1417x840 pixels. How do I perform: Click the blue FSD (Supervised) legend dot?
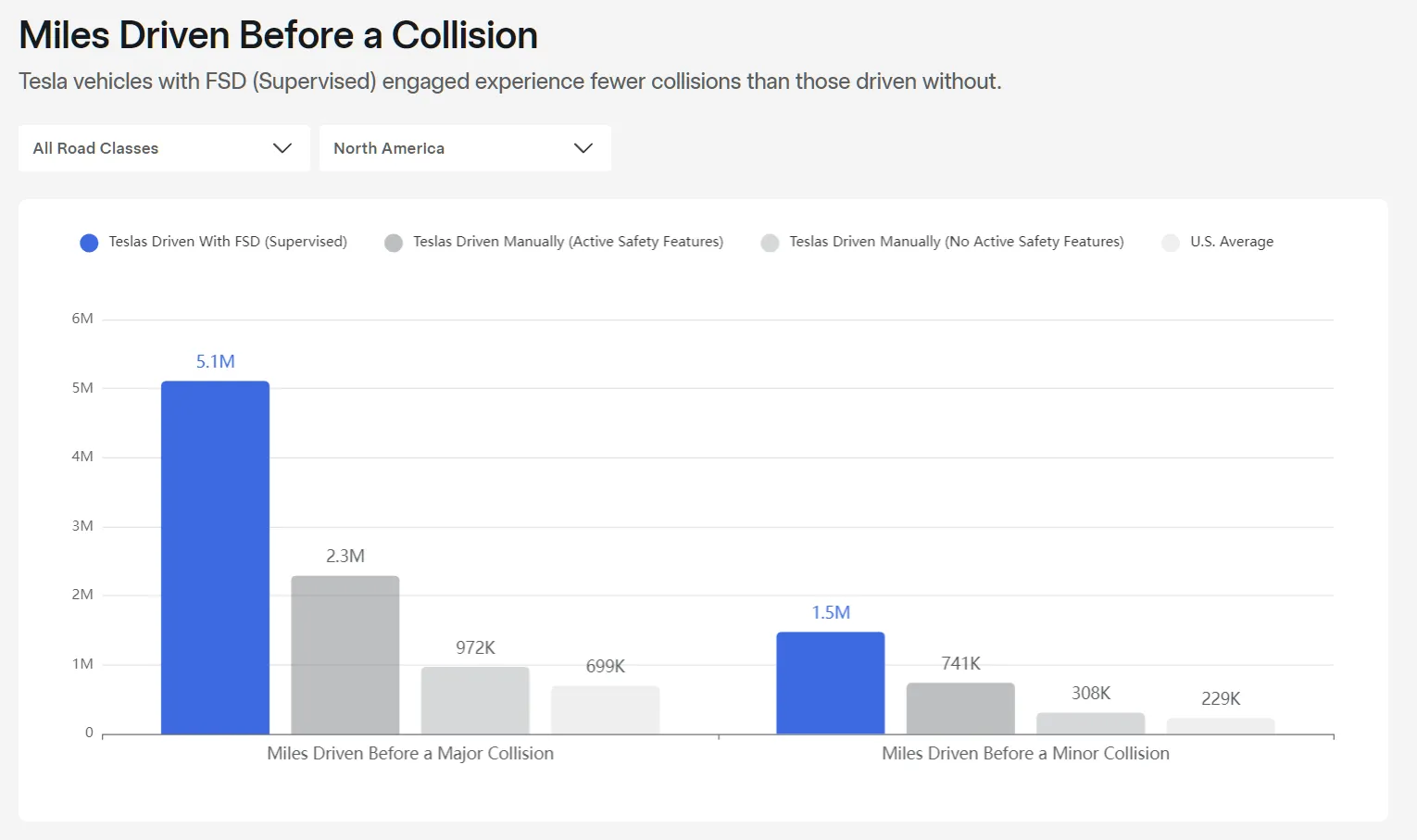pyautogui.click(x=89, y=243)
